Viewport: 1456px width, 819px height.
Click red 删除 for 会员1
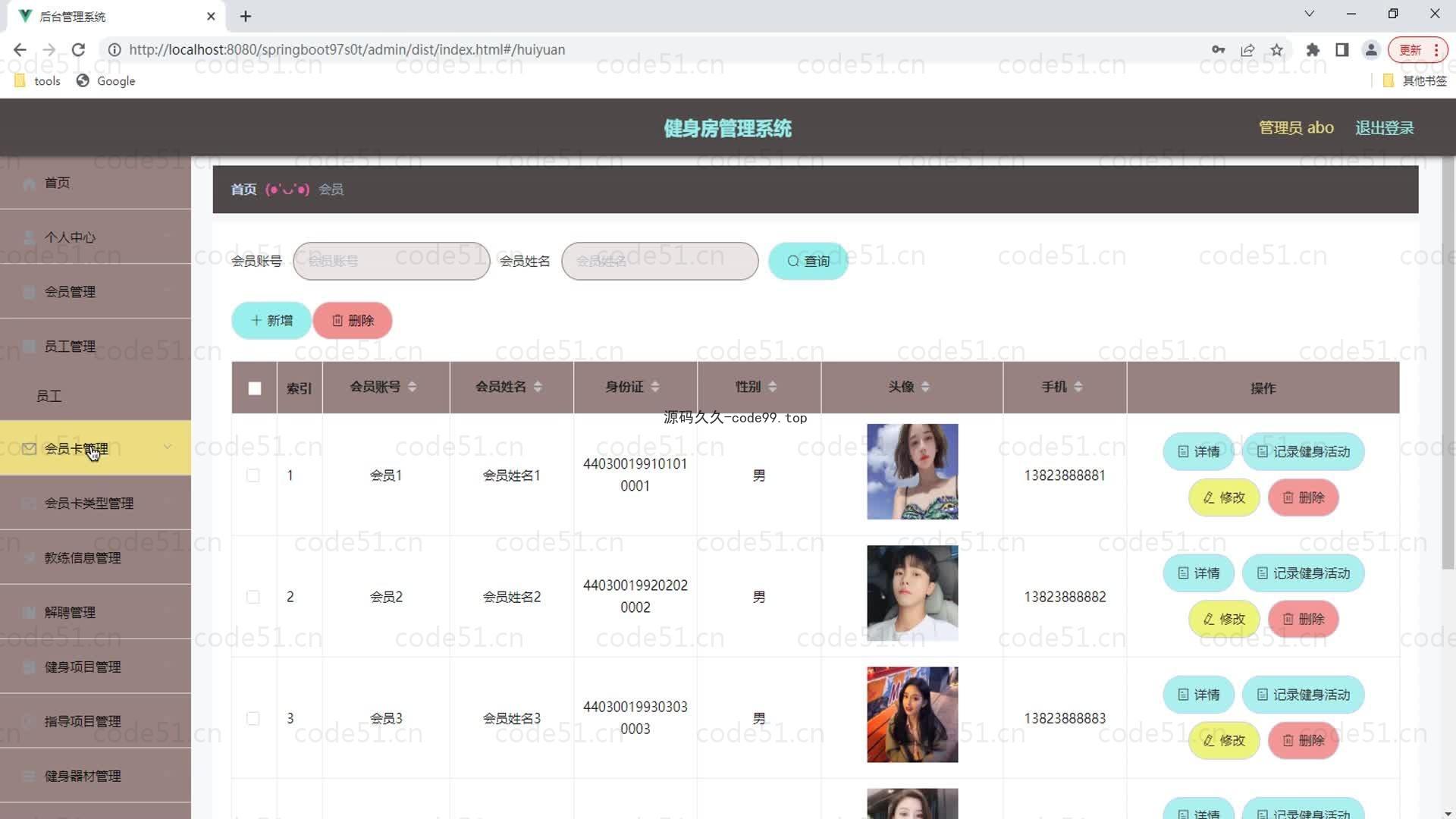(1303, 497)
